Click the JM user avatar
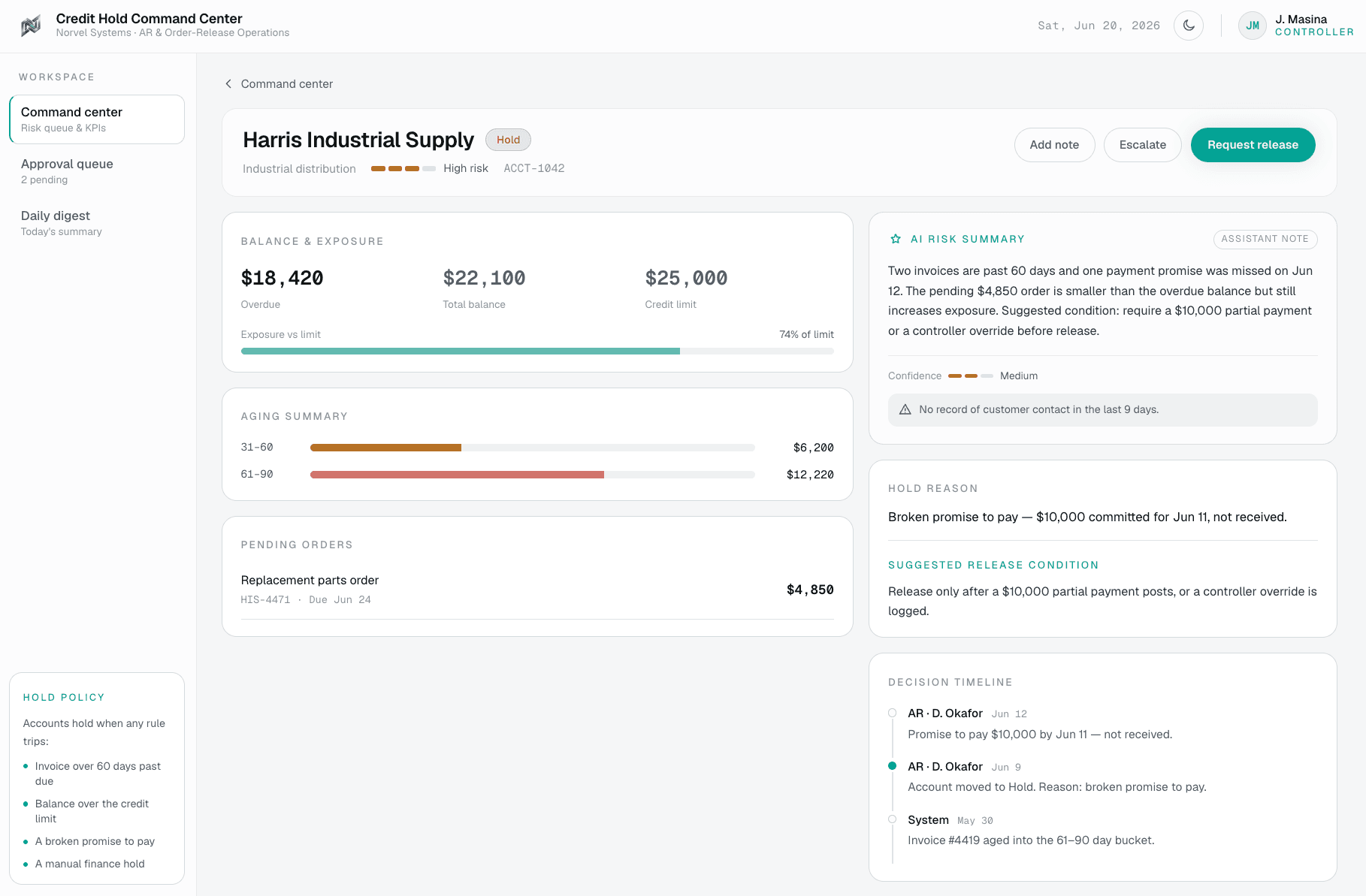The image size is (1366, 896). coord(1253,26)
